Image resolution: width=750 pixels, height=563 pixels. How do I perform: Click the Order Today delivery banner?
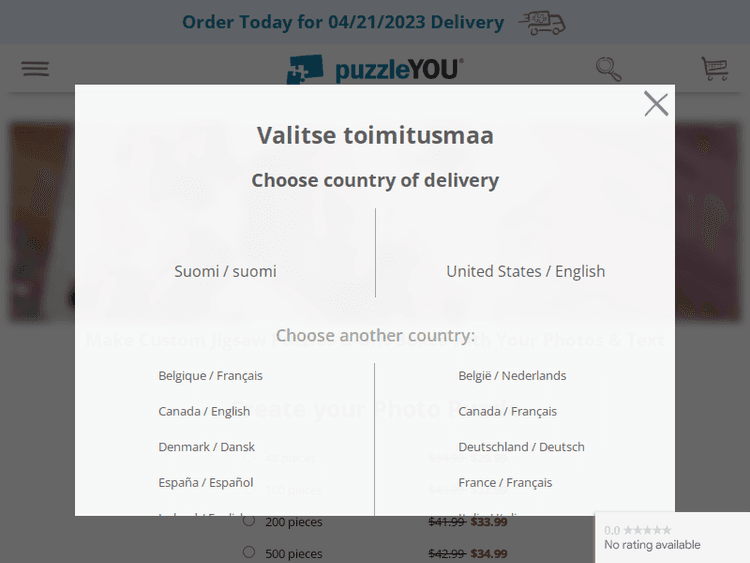[x=342, y=22]
